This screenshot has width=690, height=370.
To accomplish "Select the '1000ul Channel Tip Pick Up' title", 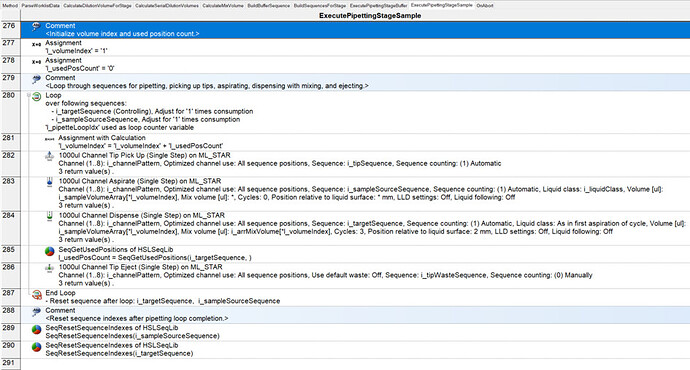I will coord(144,155).
